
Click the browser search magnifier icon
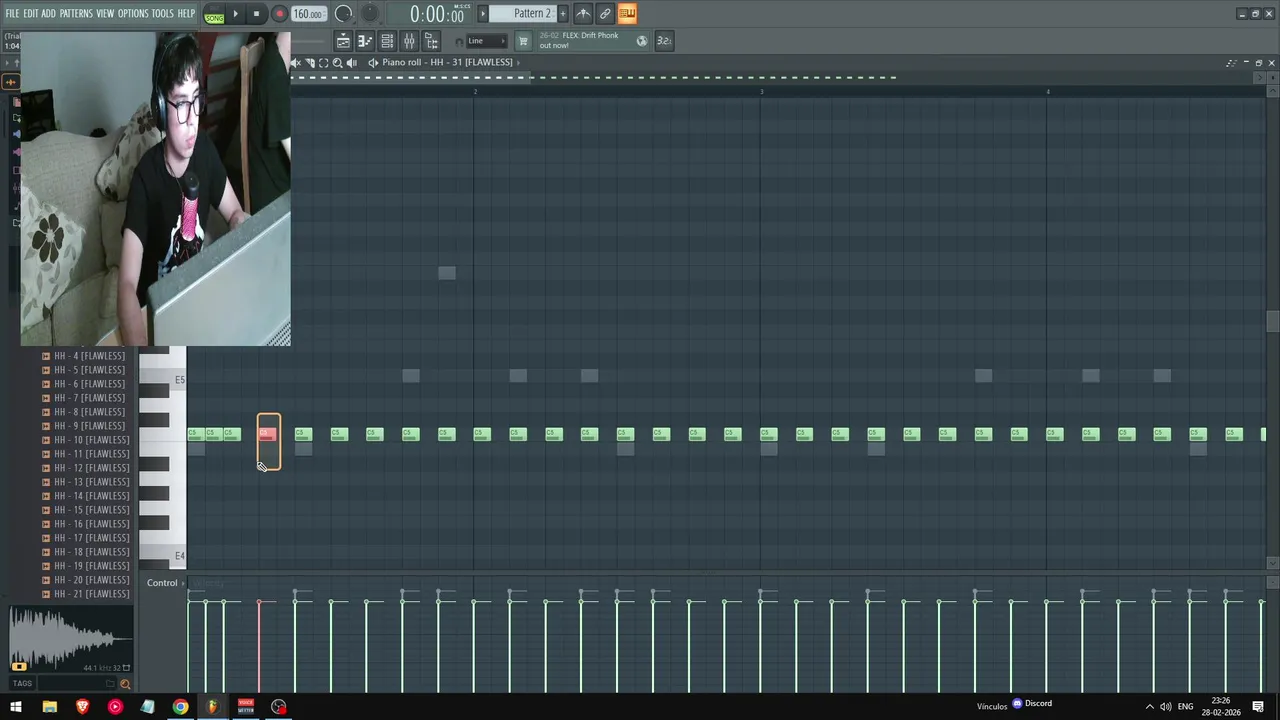[x=125, y=684]
